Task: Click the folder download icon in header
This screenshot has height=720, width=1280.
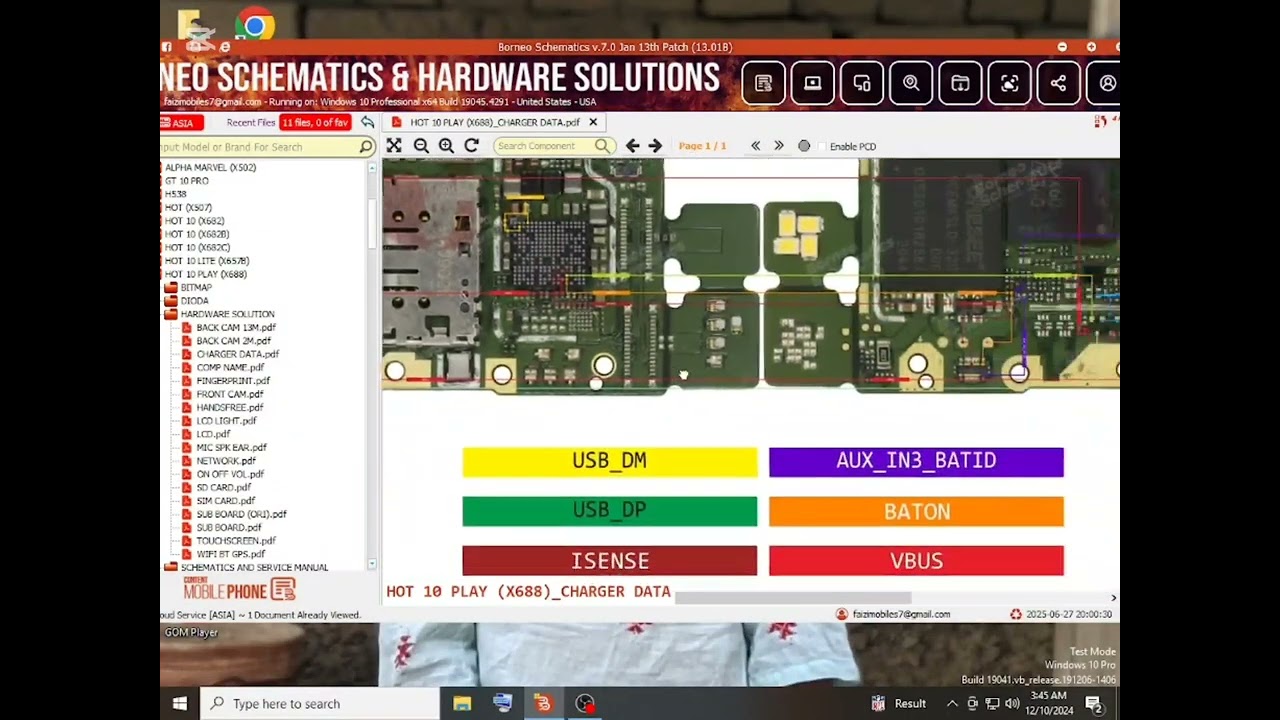Action: point(960,84)
